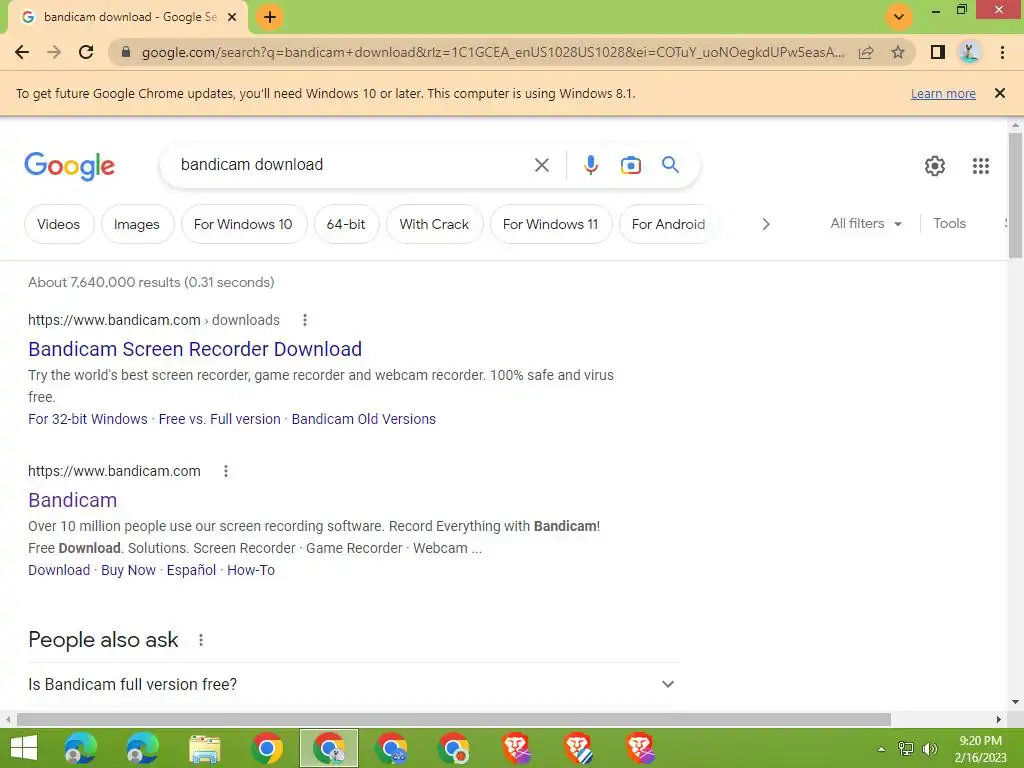Open options for www.bandicam.com result
The image size is (1024, 768).
225,471
